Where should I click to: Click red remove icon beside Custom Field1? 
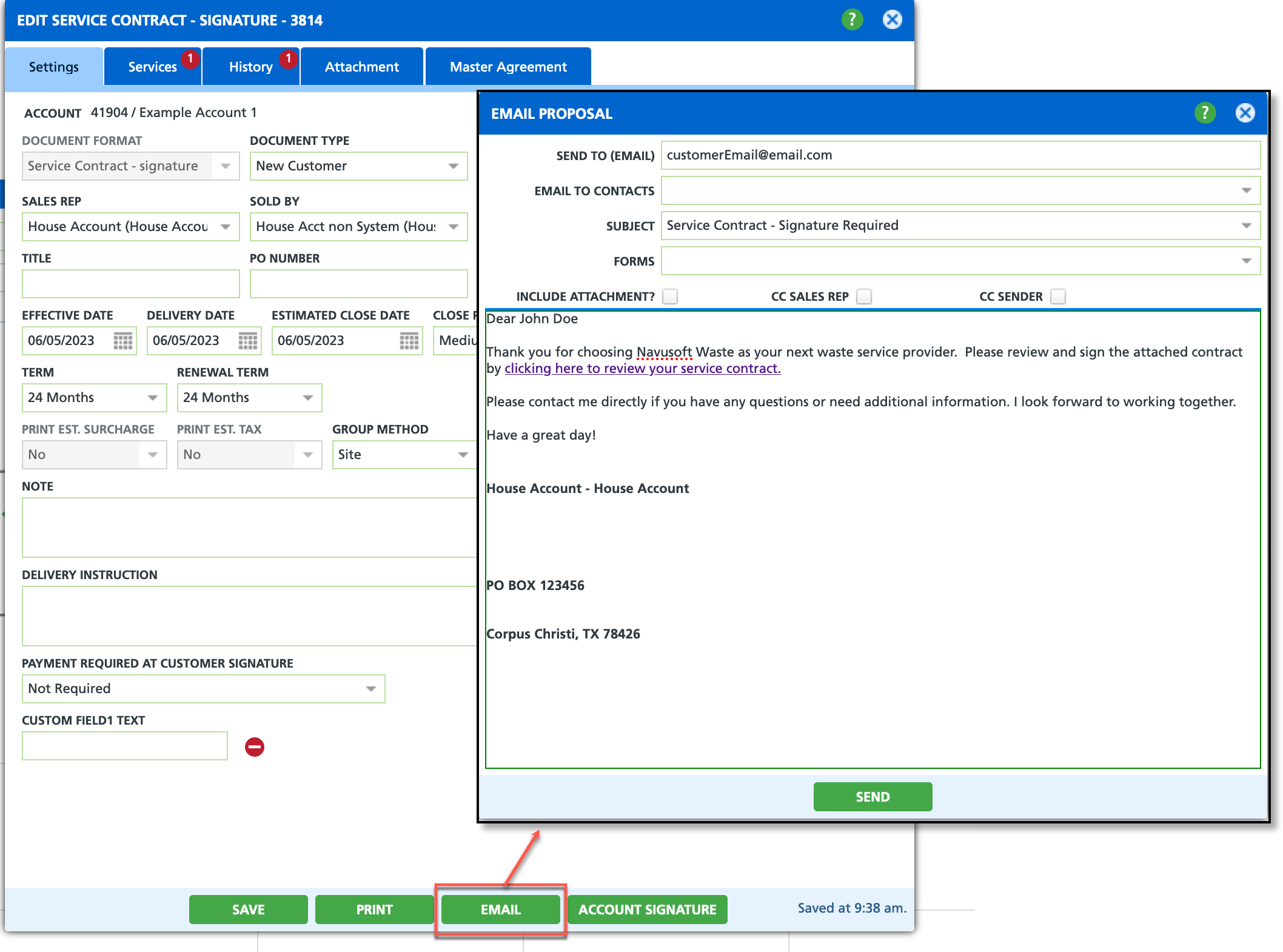tap(255, 747)
